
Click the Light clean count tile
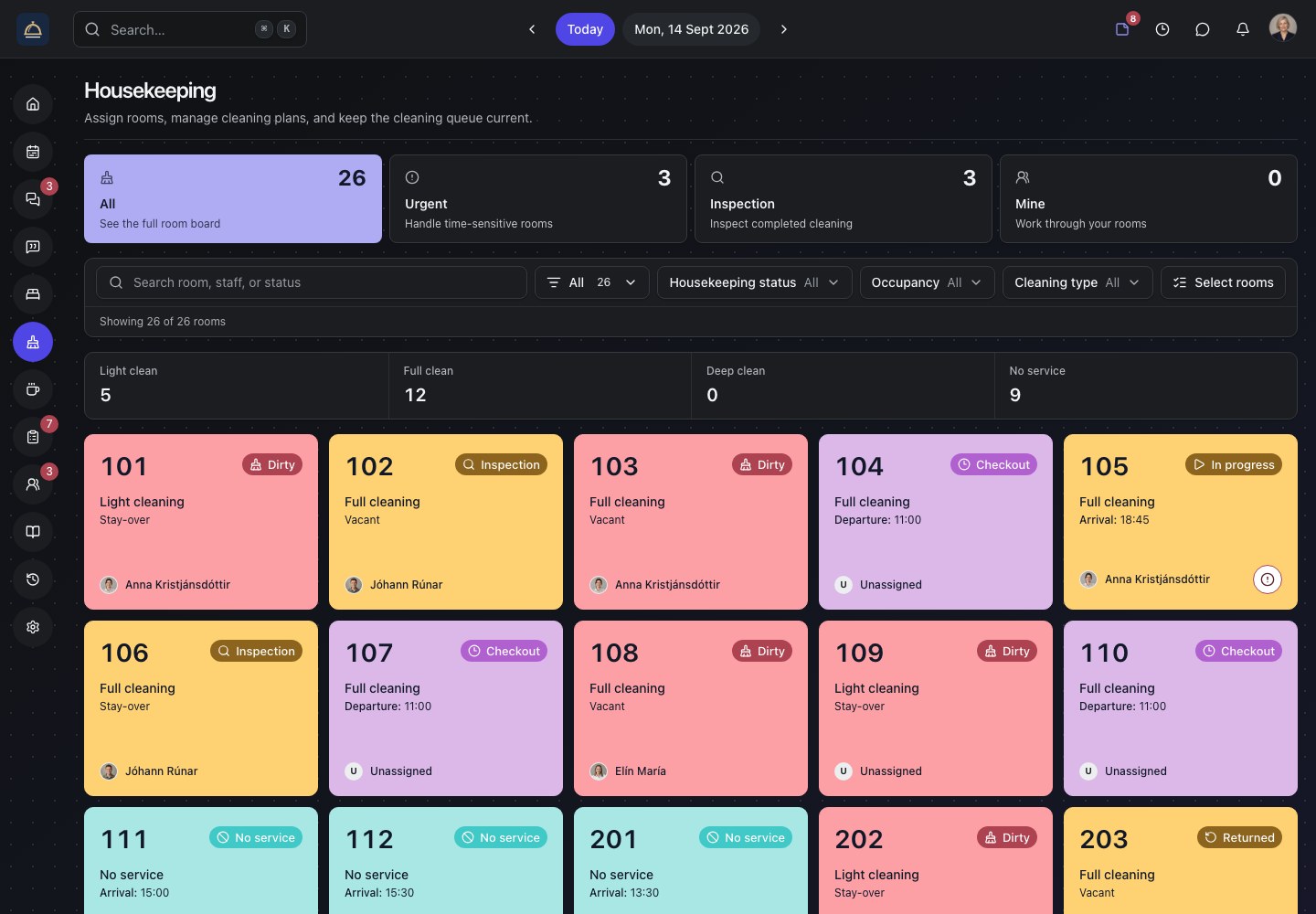coord(237,386)
